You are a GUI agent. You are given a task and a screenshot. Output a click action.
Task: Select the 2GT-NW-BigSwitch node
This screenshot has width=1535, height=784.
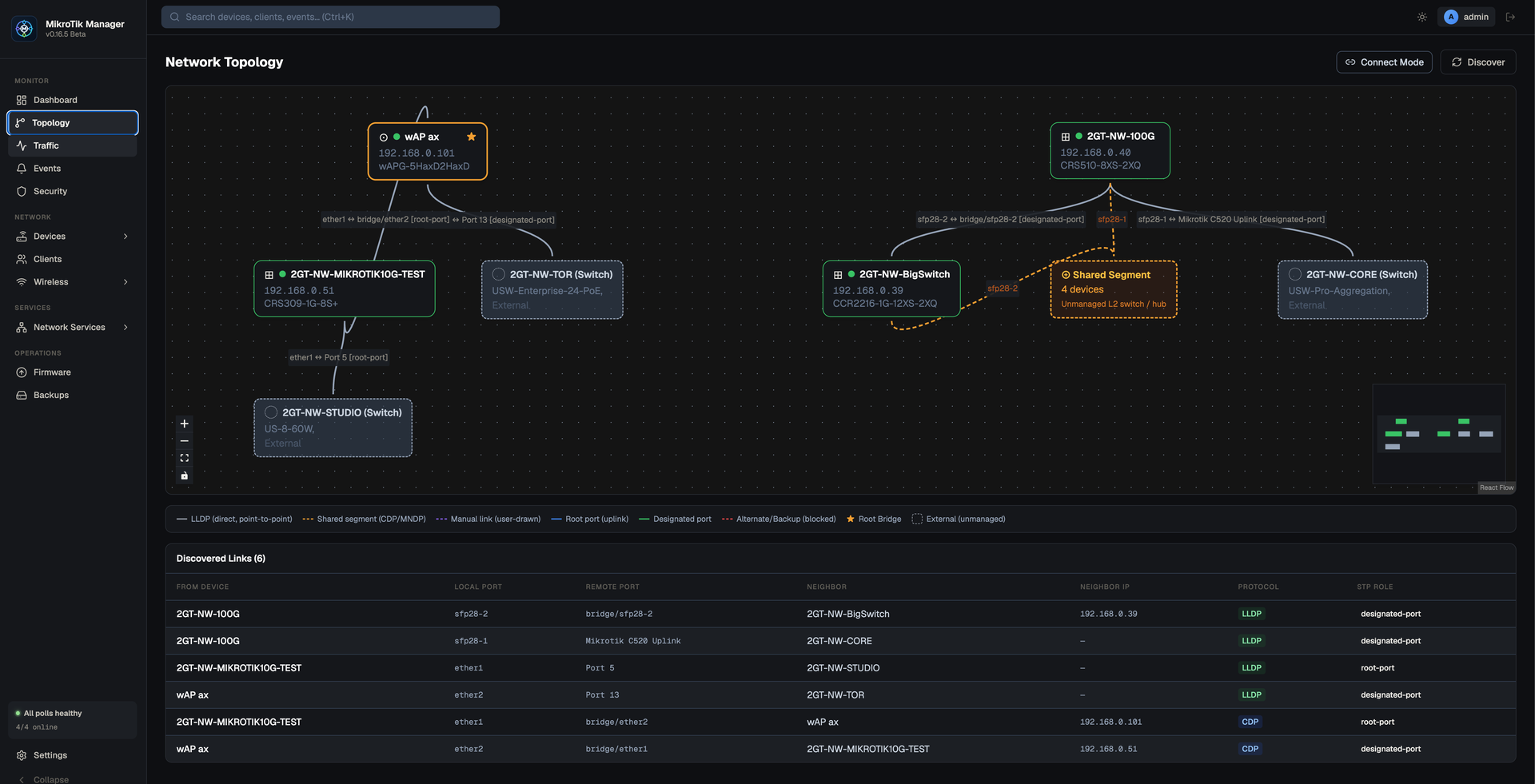click(x=891, y=289)
